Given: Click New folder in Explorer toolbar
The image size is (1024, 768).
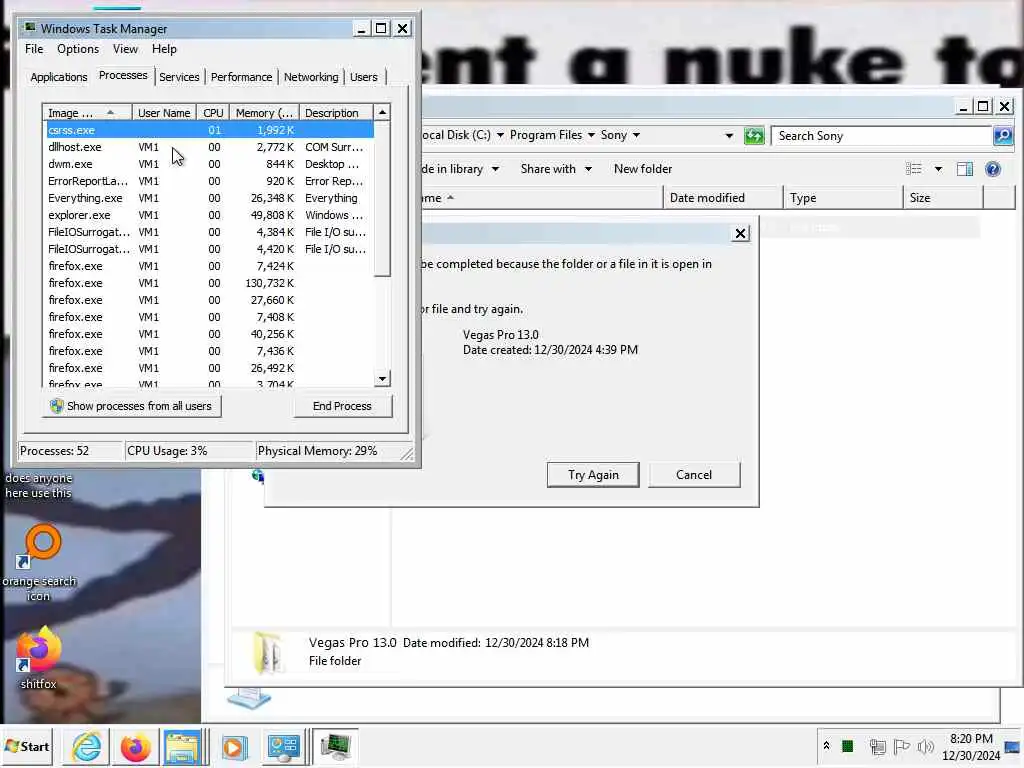Looking at the screenshot, I should (x=643, y=169).
